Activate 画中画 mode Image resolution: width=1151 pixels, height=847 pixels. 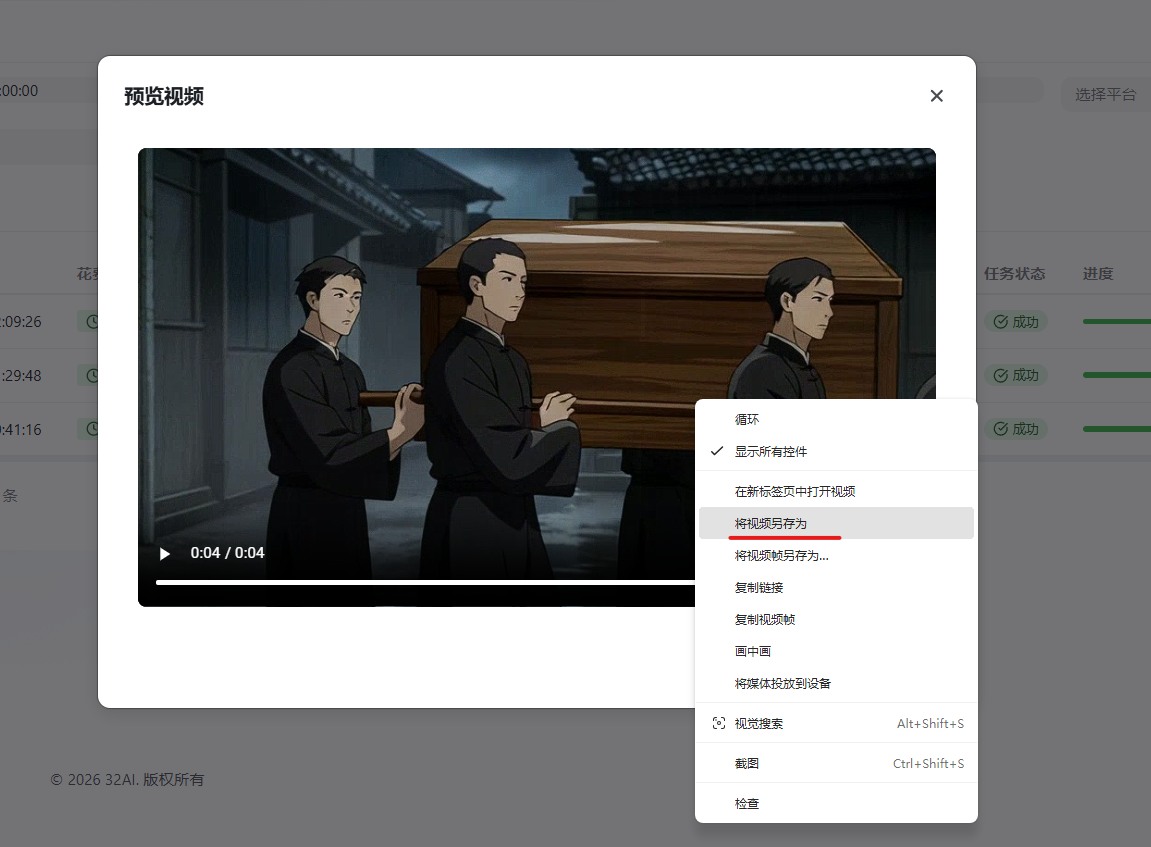tap(835, 652)
